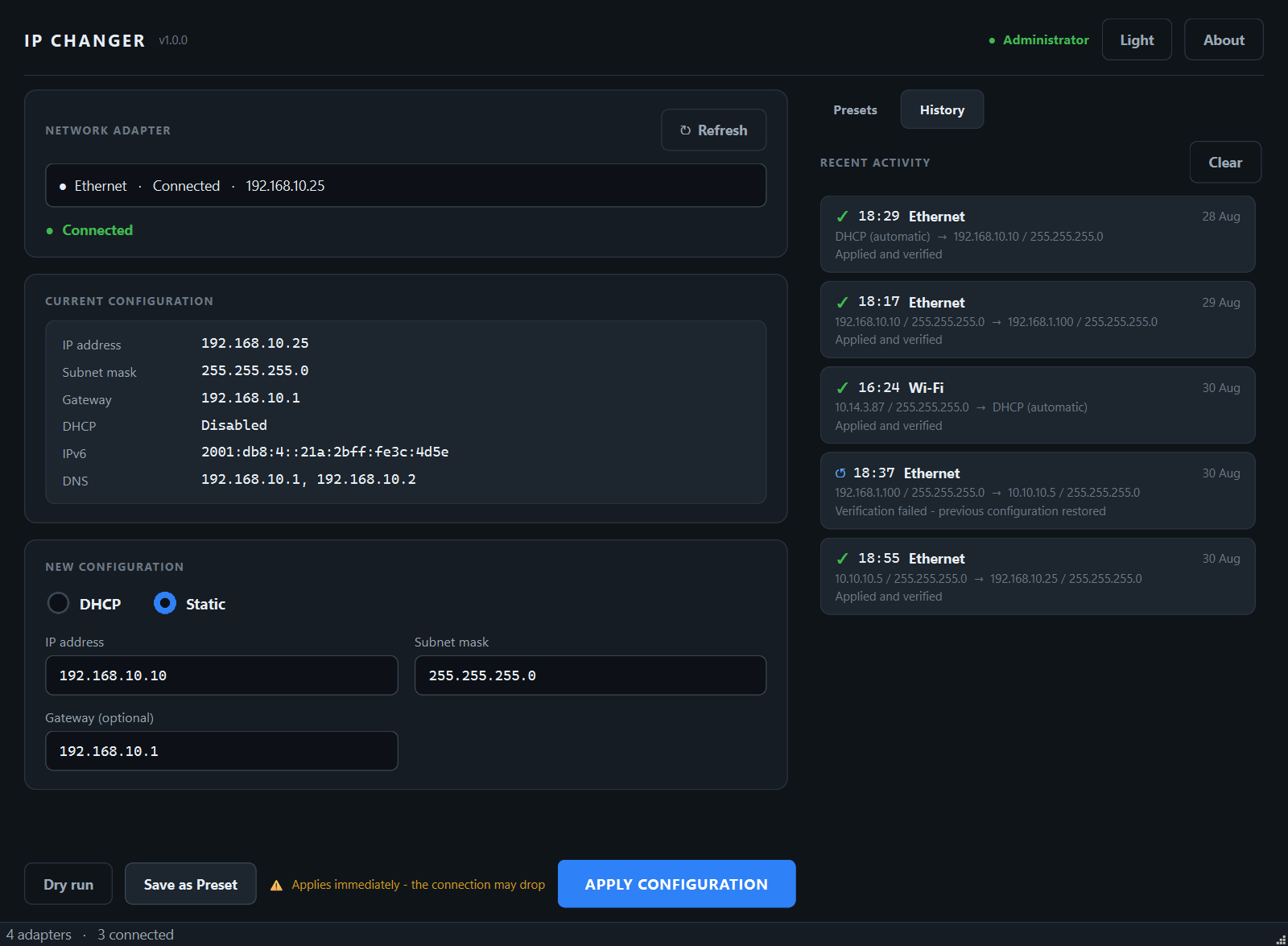The width and height of the screenshot is (1288, 946).
Task: Click the green dot beside Administrator
Action: tap(992, 40)
